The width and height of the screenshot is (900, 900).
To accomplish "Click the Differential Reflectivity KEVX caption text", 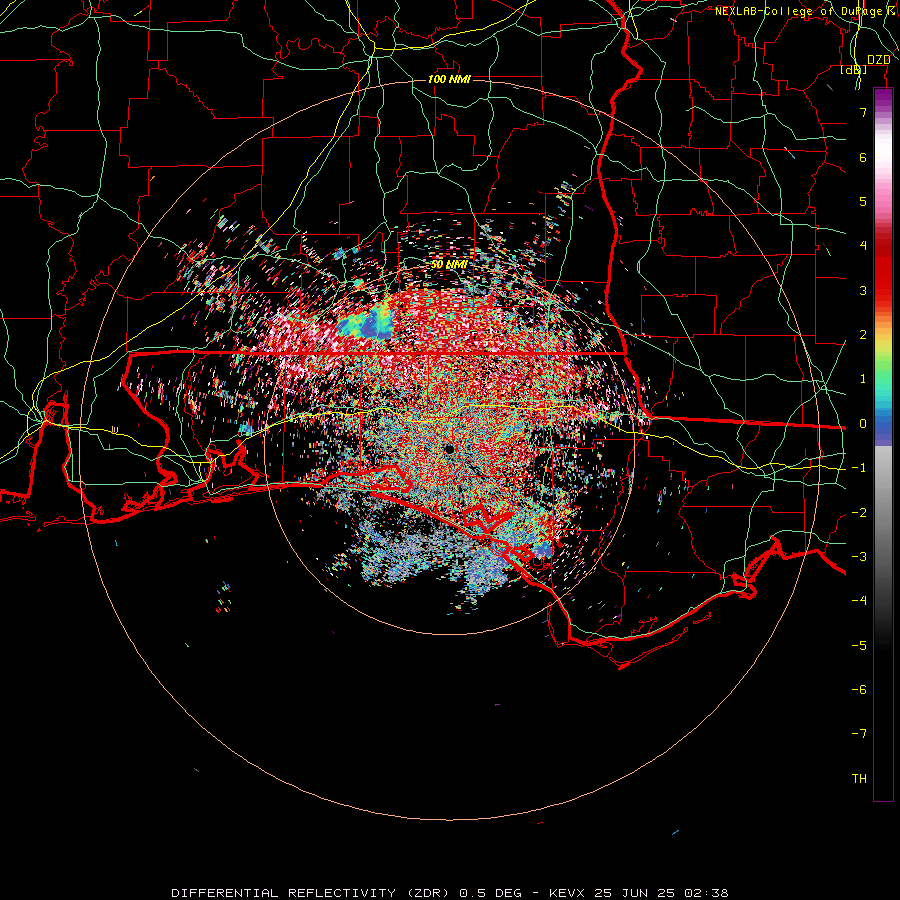I will click(450, 893).
